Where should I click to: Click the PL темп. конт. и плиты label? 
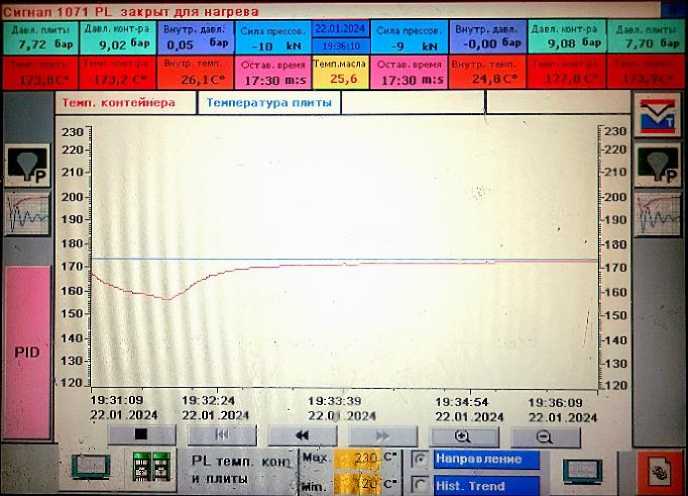point(239,470)
